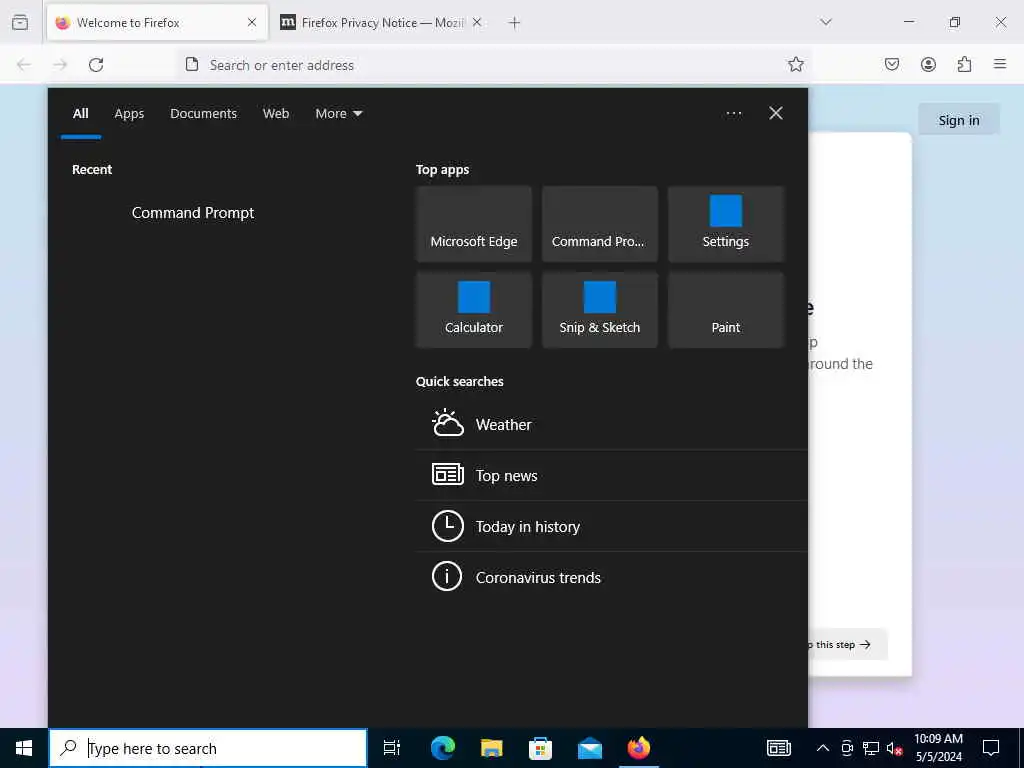This screenshot has height=768, width=1024.
Task: Open the network tray icon
Action: (871, 748)
